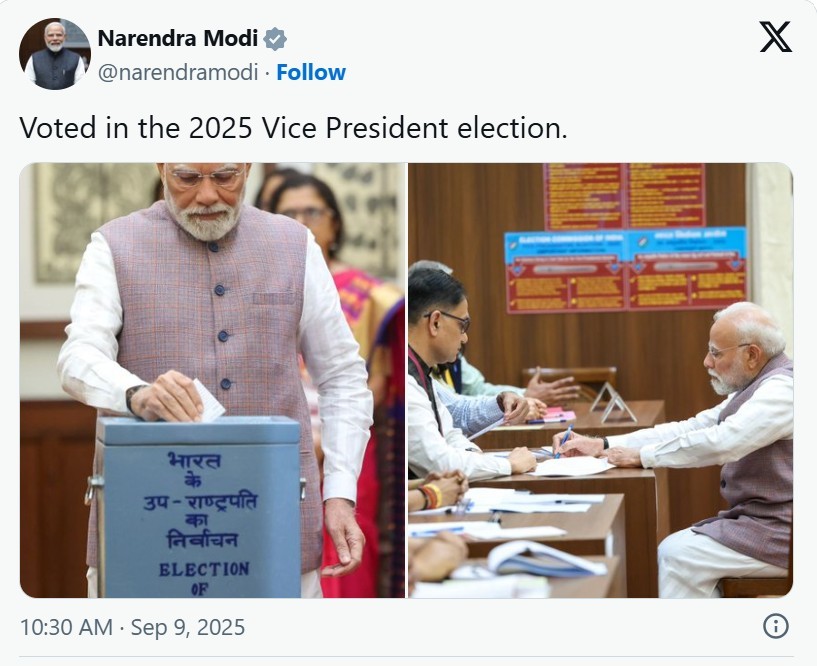Click the Election Commission poster on wall
Image resolution: width=817 pixels, height=666 pixels.
[626, 268]
